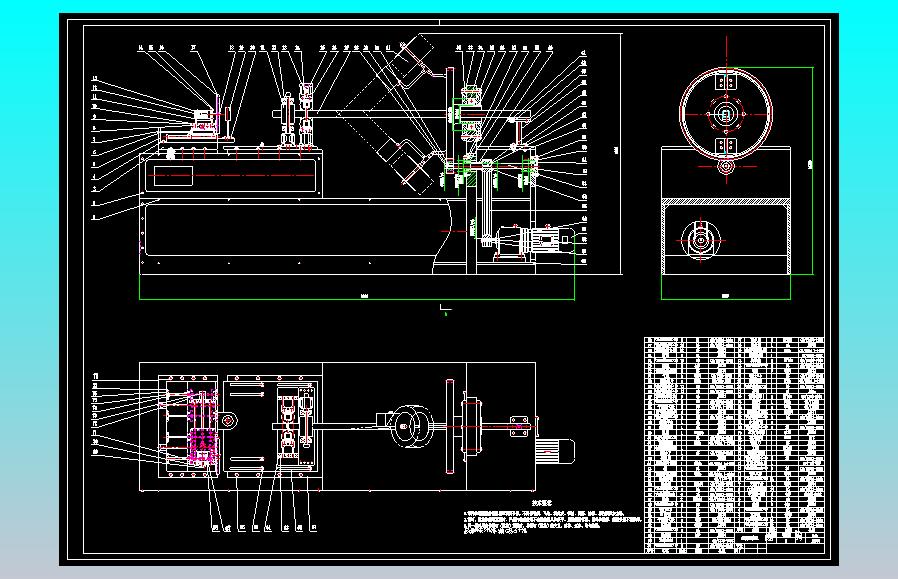Select the double ring part in plan view

(412, 426)
